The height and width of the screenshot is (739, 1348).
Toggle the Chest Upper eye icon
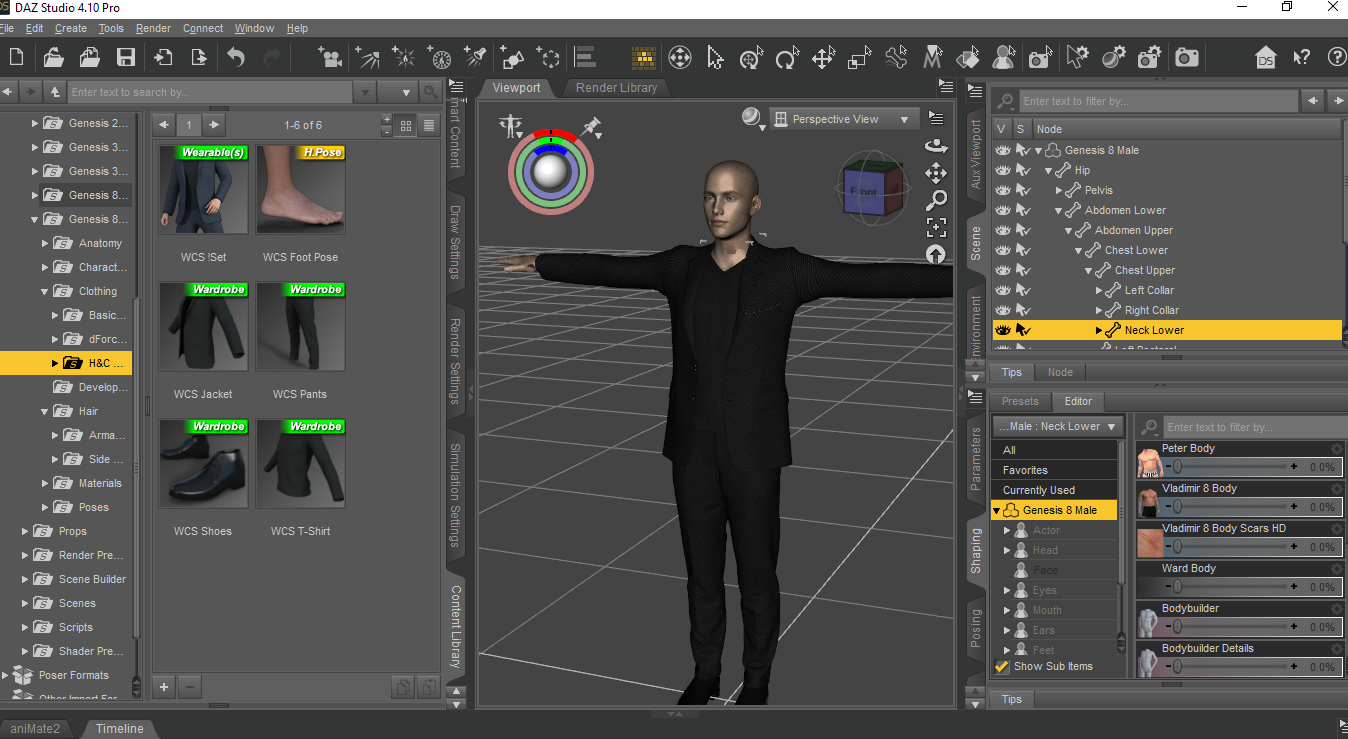[1002, 270]
